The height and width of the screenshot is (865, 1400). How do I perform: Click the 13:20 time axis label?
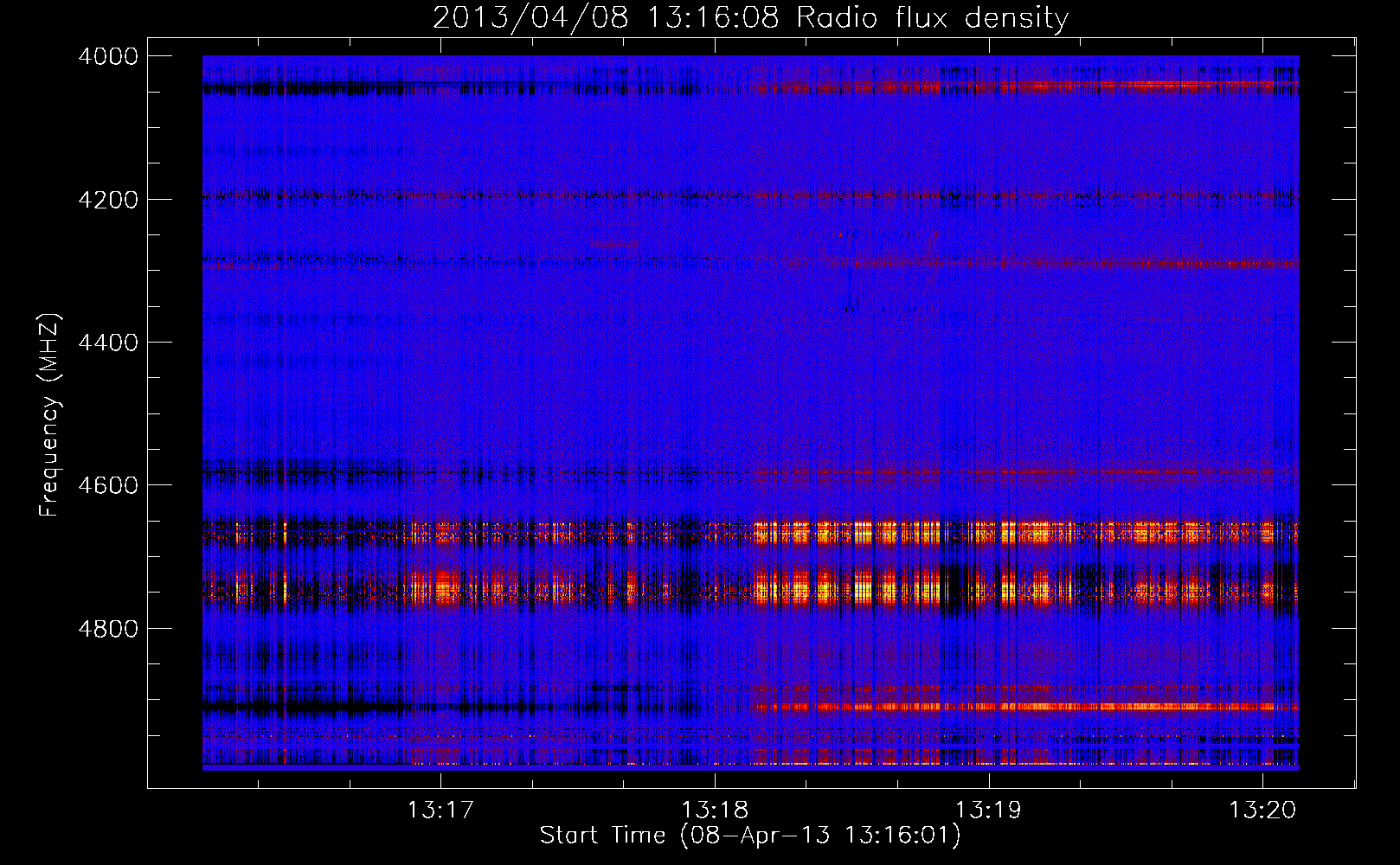tap(1262, 811)
